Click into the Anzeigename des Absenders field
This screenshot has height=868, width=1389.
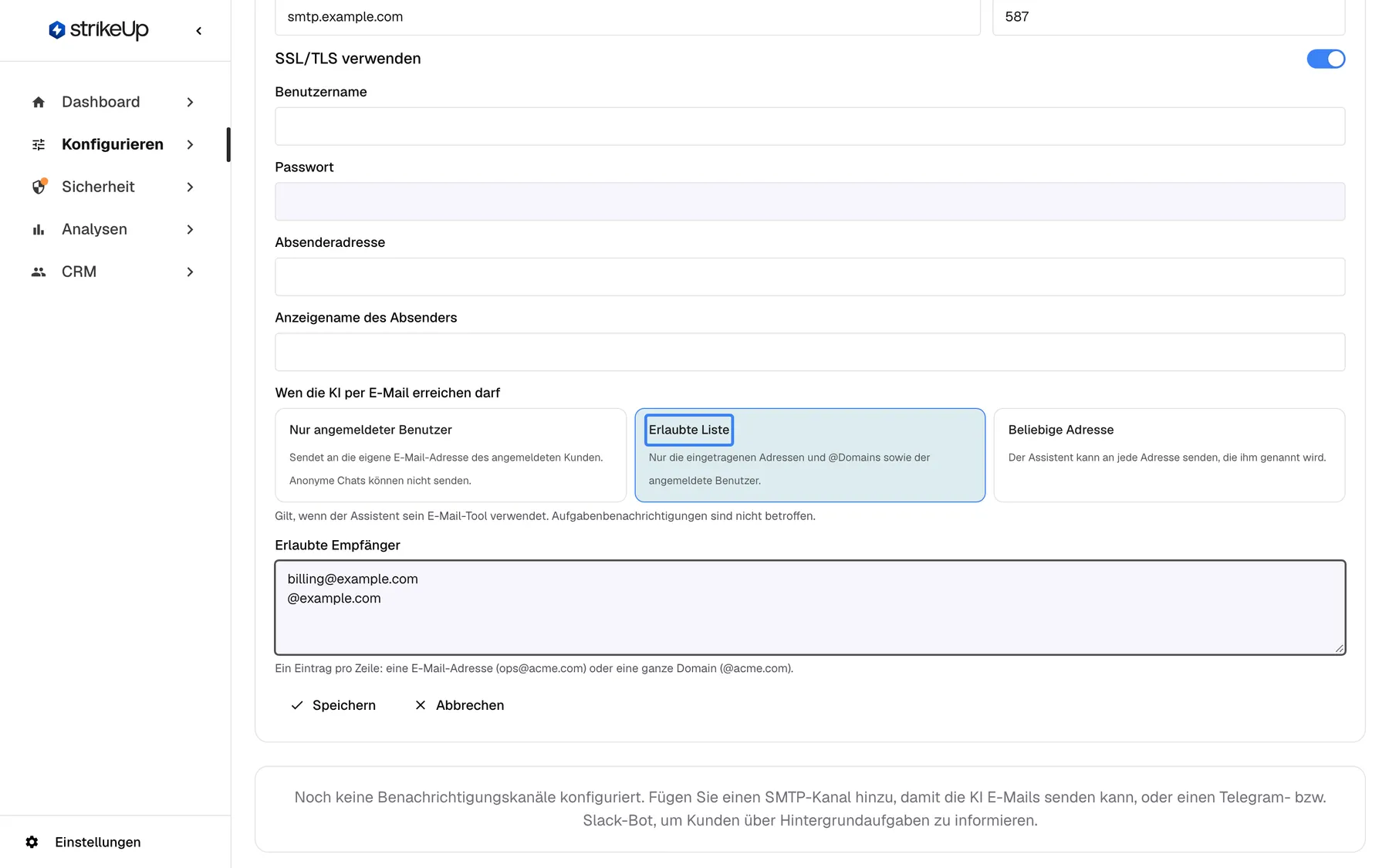[810, 352]
